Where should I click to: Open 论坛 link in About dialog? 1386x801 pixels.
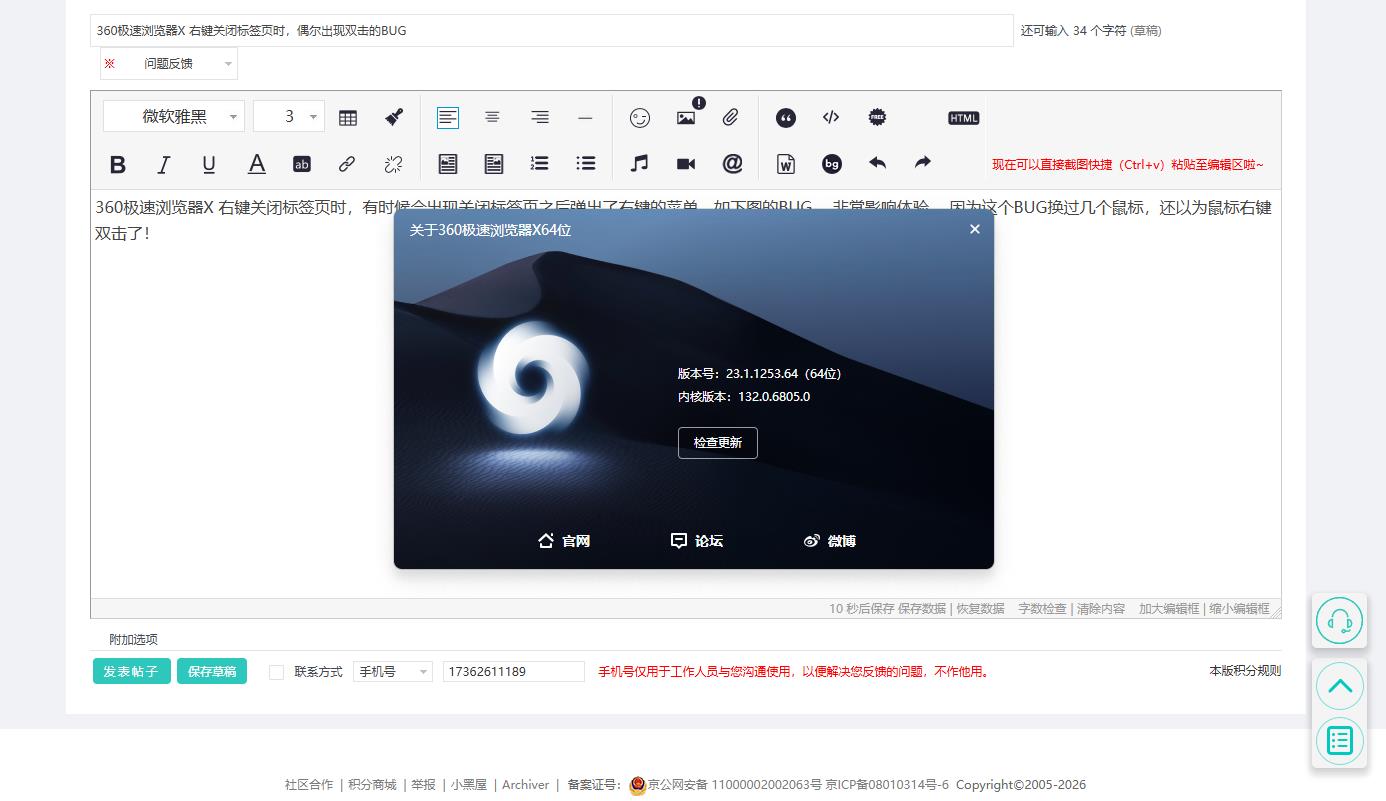[x=697, y=541]
